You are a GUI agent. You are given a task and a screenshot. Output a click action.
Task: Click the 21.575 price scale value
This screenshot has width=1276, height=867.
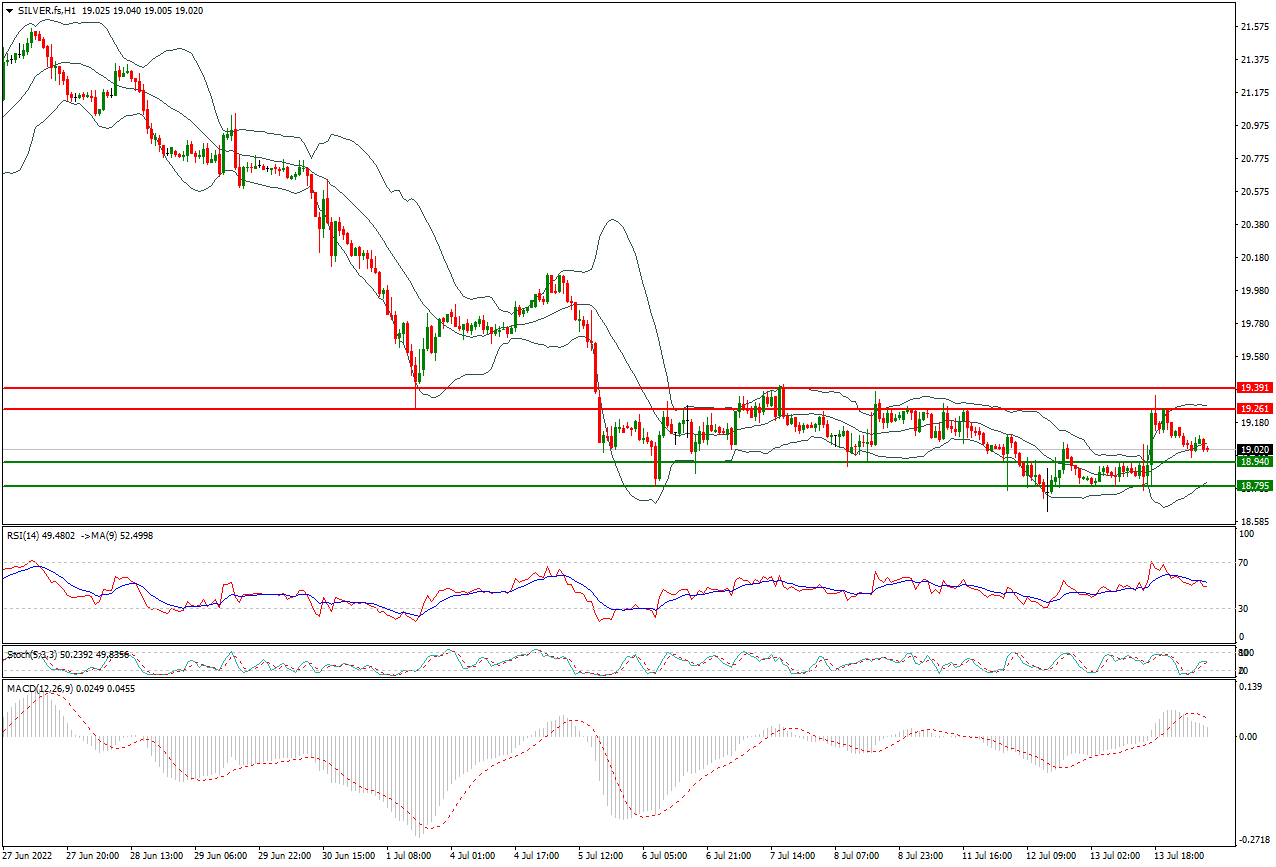[1253, 26]
